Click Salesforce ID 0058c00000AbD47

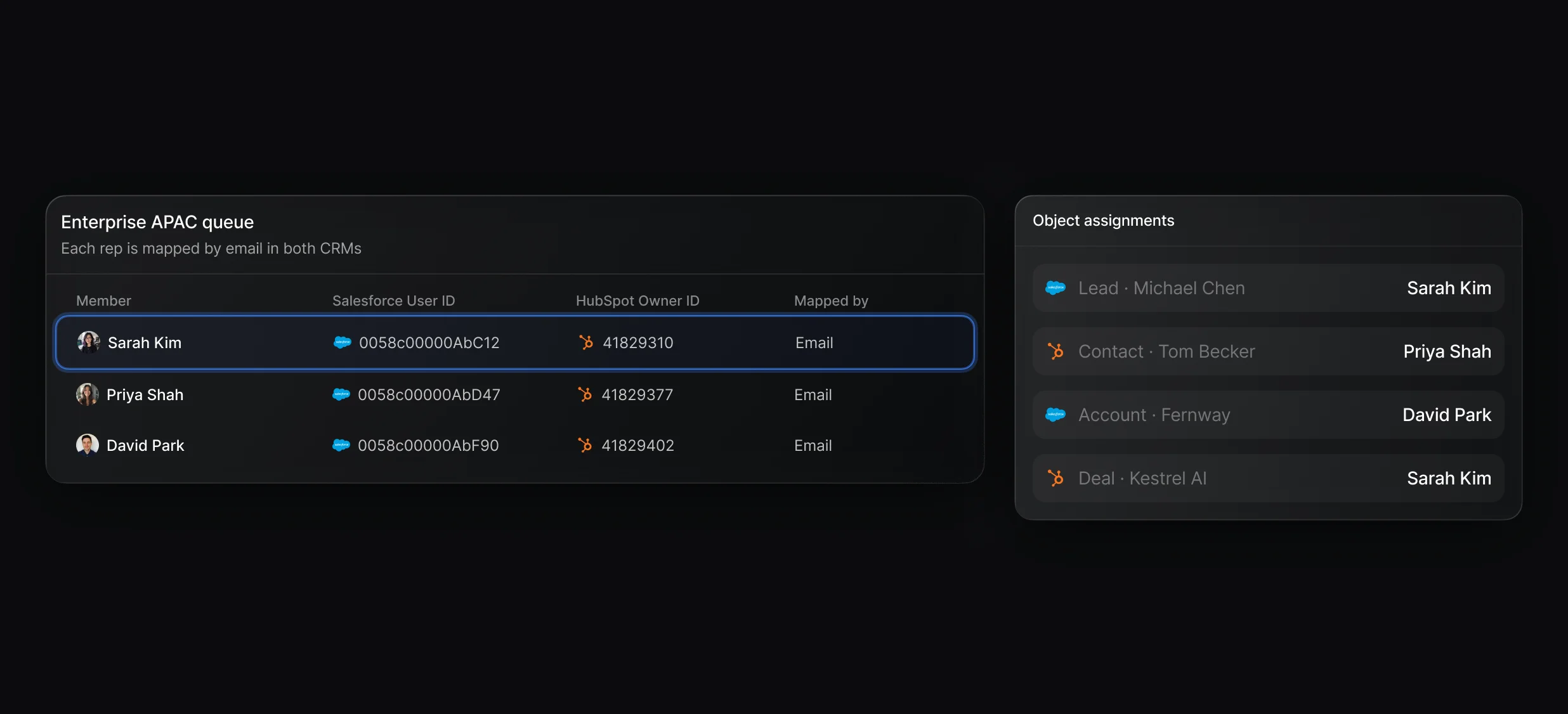(x=429, y=394)
